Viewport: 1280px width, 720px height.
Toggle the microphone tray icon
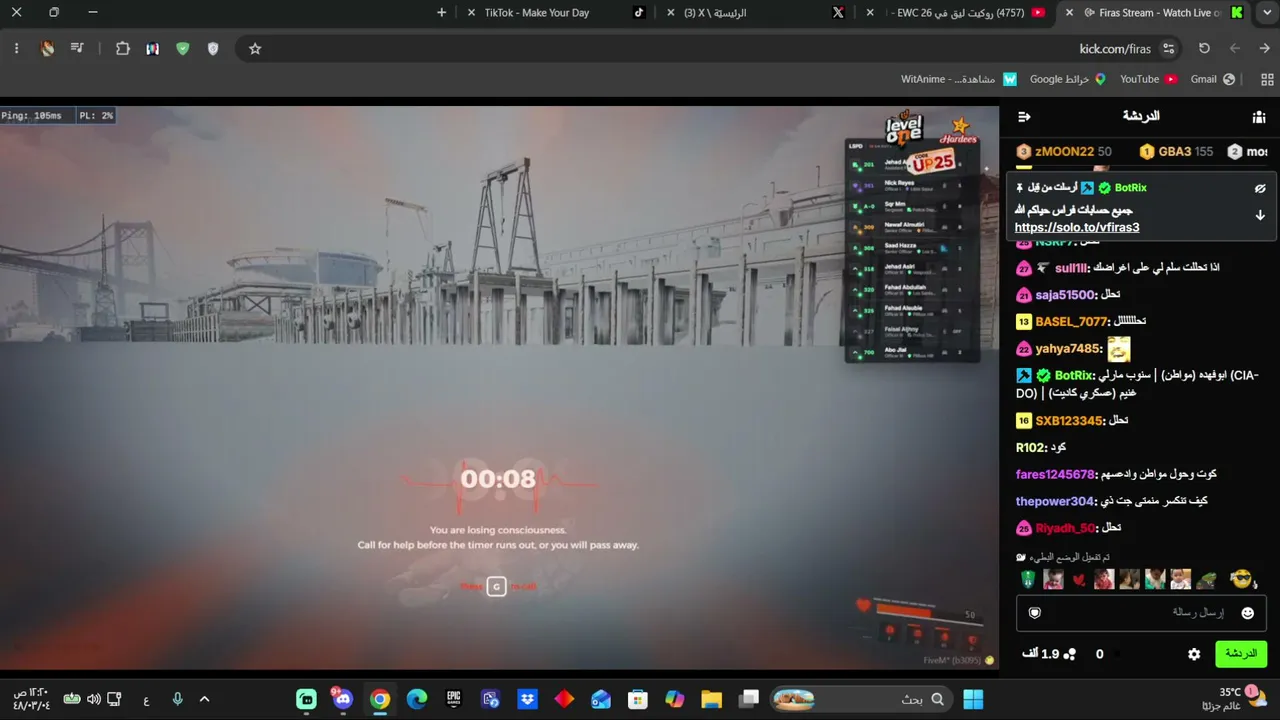pos(177,699)
